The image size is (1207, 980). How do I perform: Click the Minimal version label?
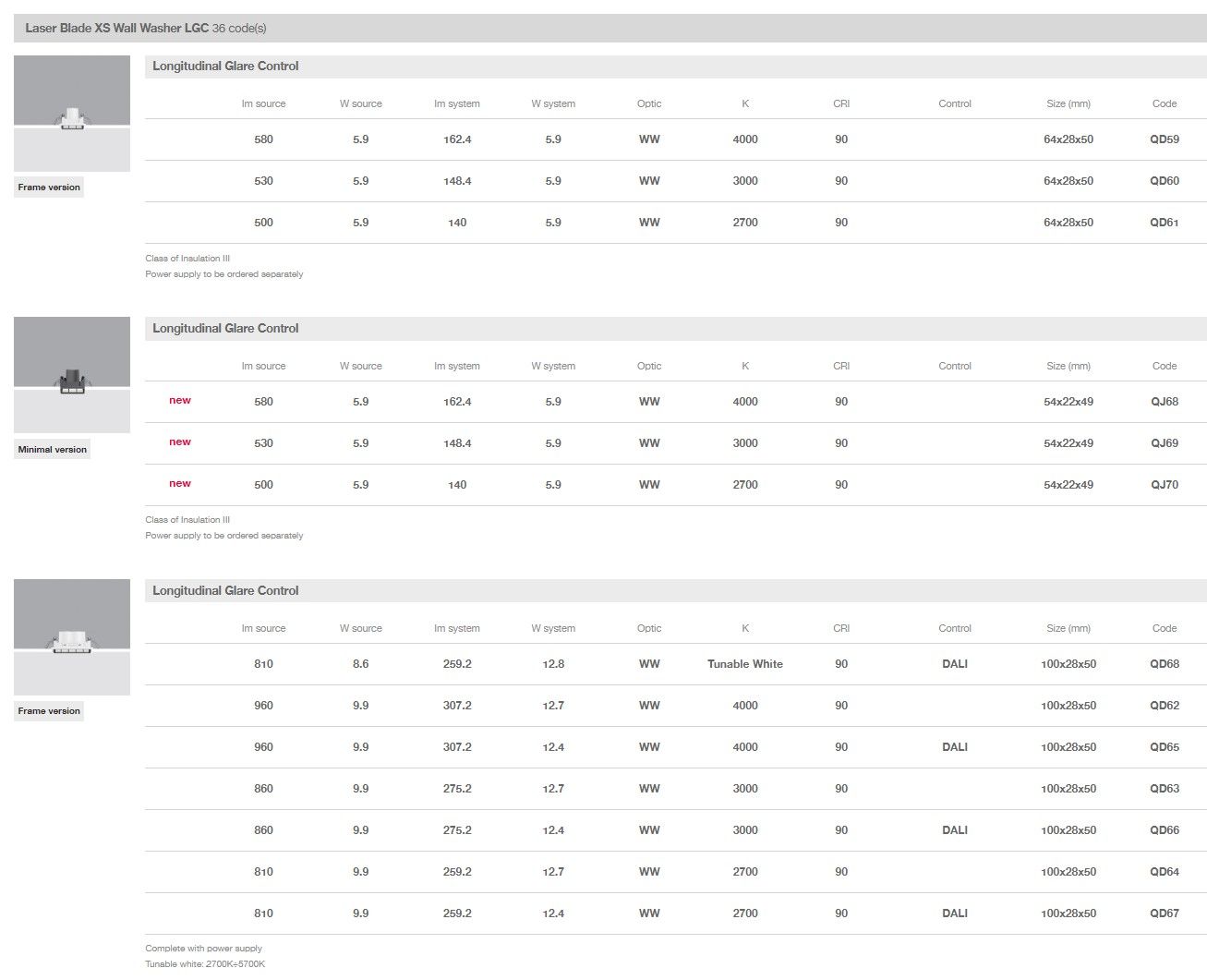coord(53,450)
